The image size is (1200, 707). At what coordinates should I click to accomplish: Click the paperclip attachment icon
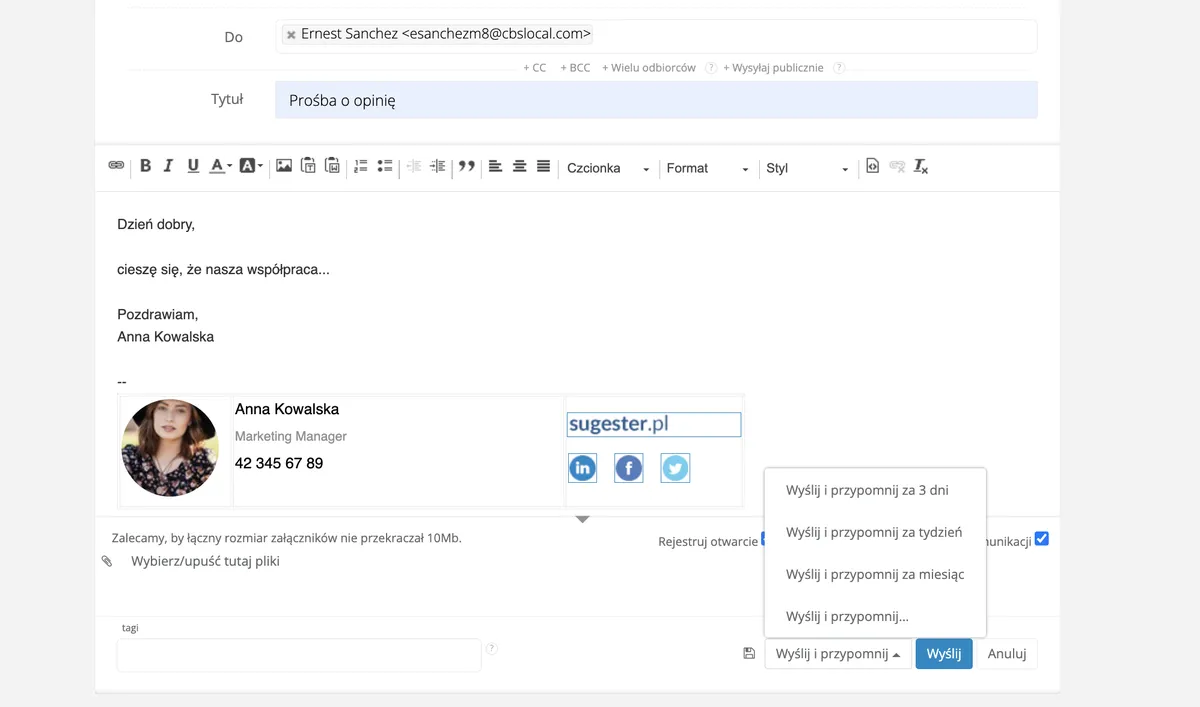point(107,562)
